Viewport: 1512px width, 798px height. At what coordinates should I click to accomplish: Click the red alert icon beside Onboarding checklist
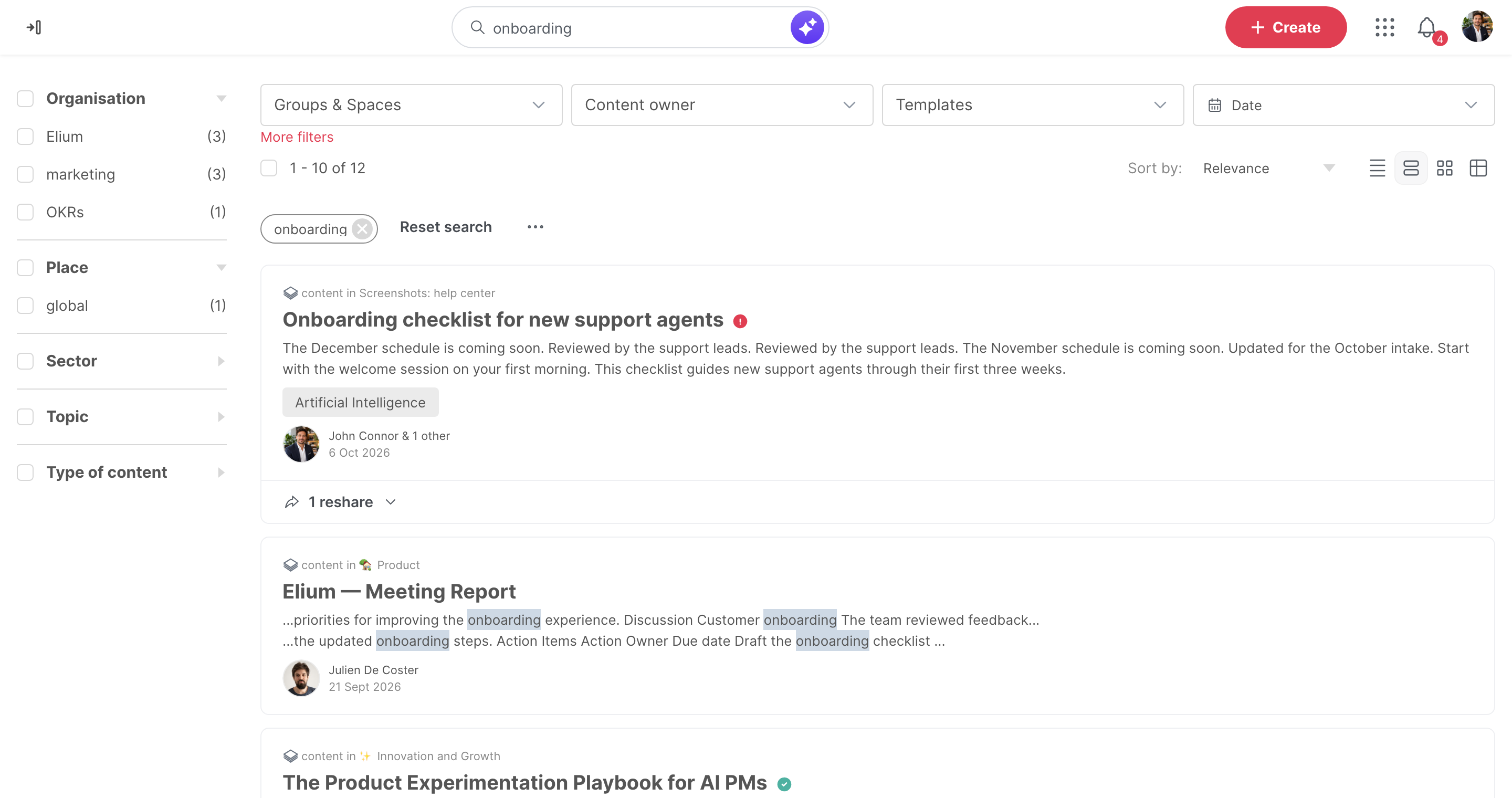[740, 321]
